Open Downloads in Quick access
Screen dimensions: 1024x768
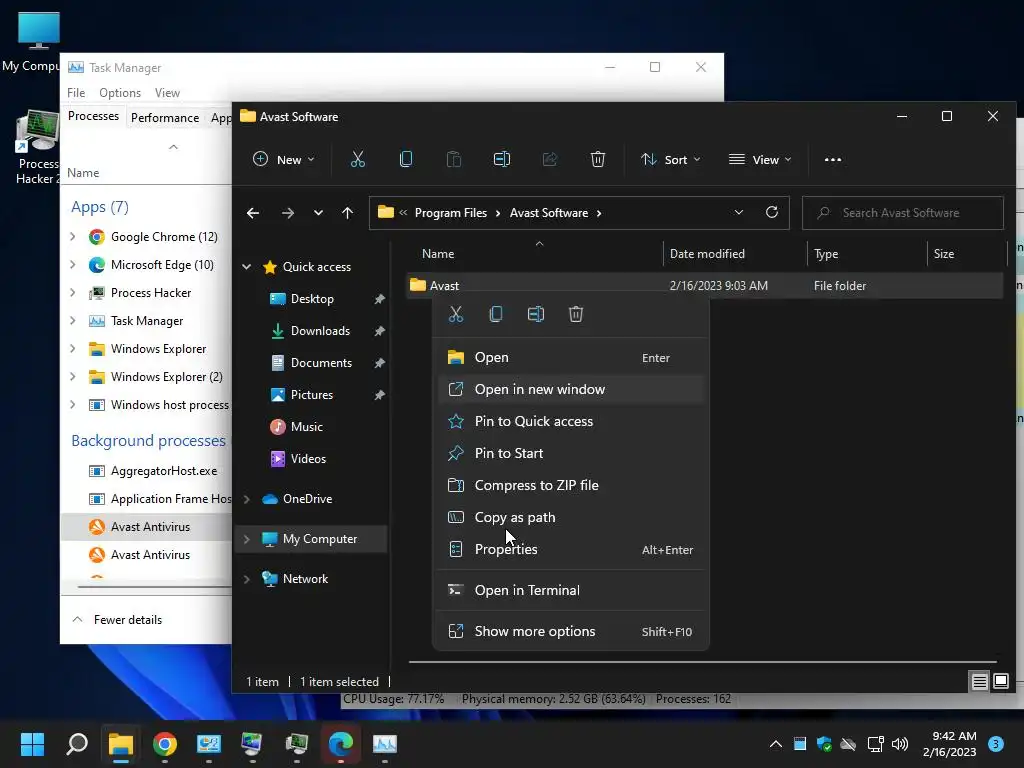point(320,330)
